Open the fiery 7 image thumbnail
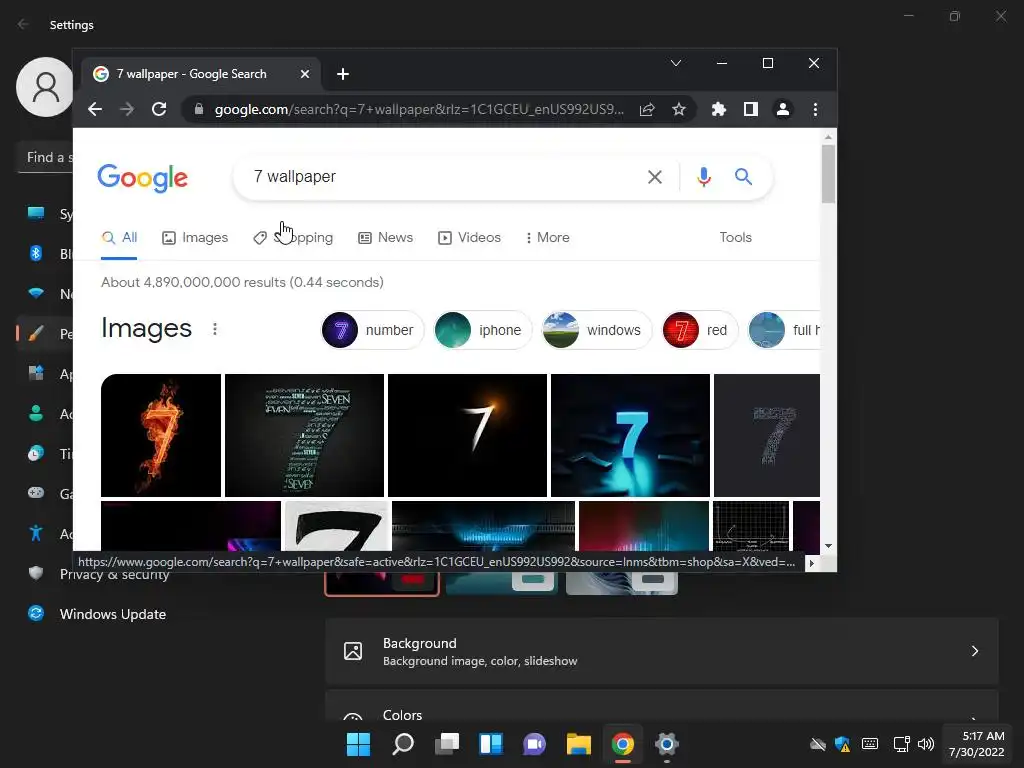Image resolution: width=1024 pixels, height=768 pixels. [x=161, y=435]
